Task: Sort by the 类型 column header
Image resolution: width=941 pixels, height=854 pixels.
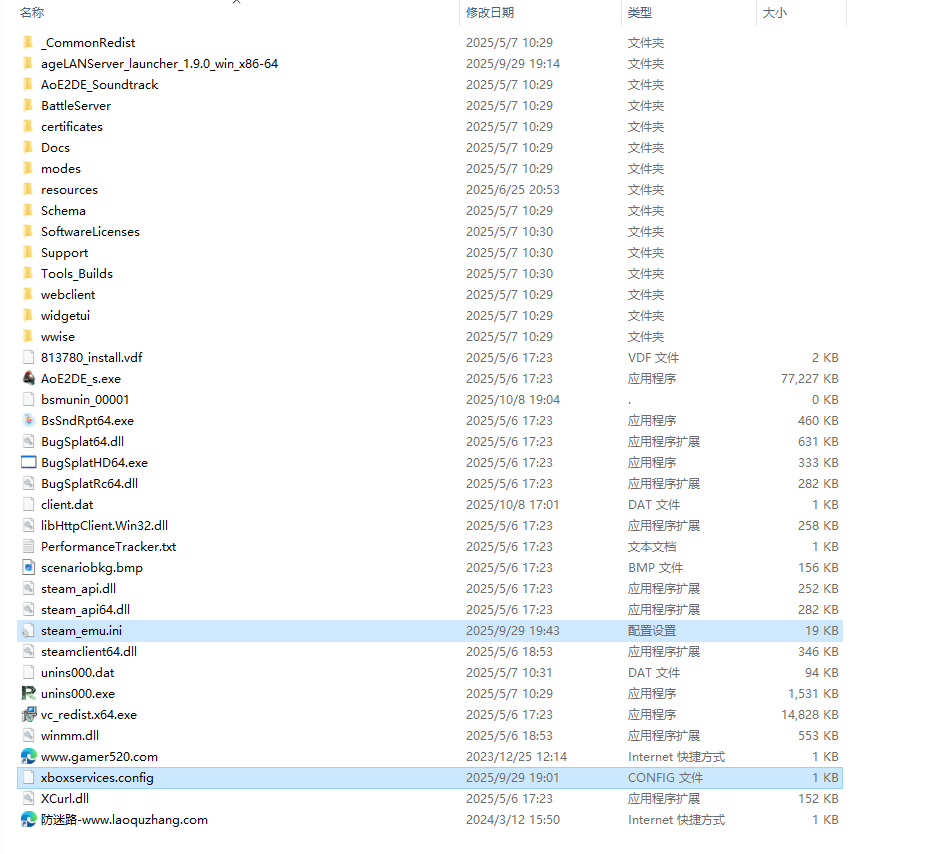Action: [x=640, y=13]
